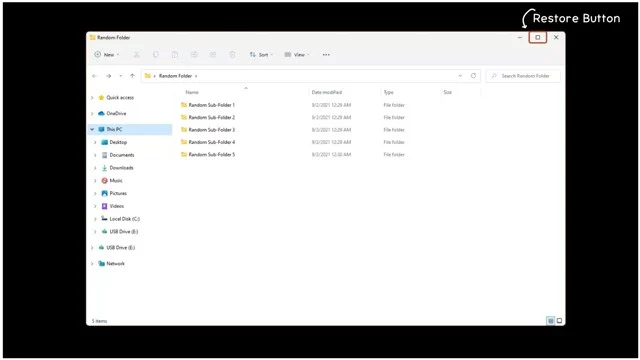Select the Random Sub-Folder 4 name

(x=211, y=142)
